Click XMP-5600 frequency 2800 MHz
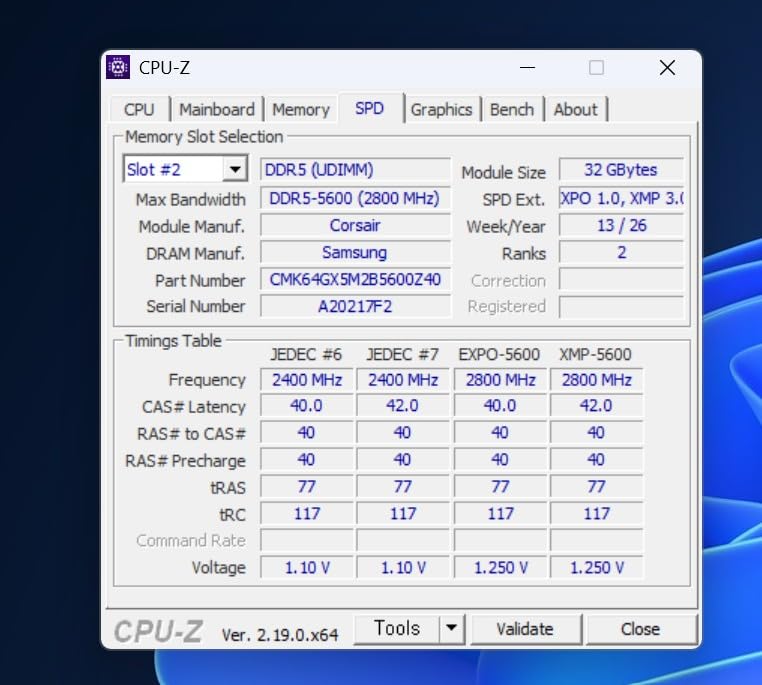Screen dimensions: 762x685 pos(596,379)
